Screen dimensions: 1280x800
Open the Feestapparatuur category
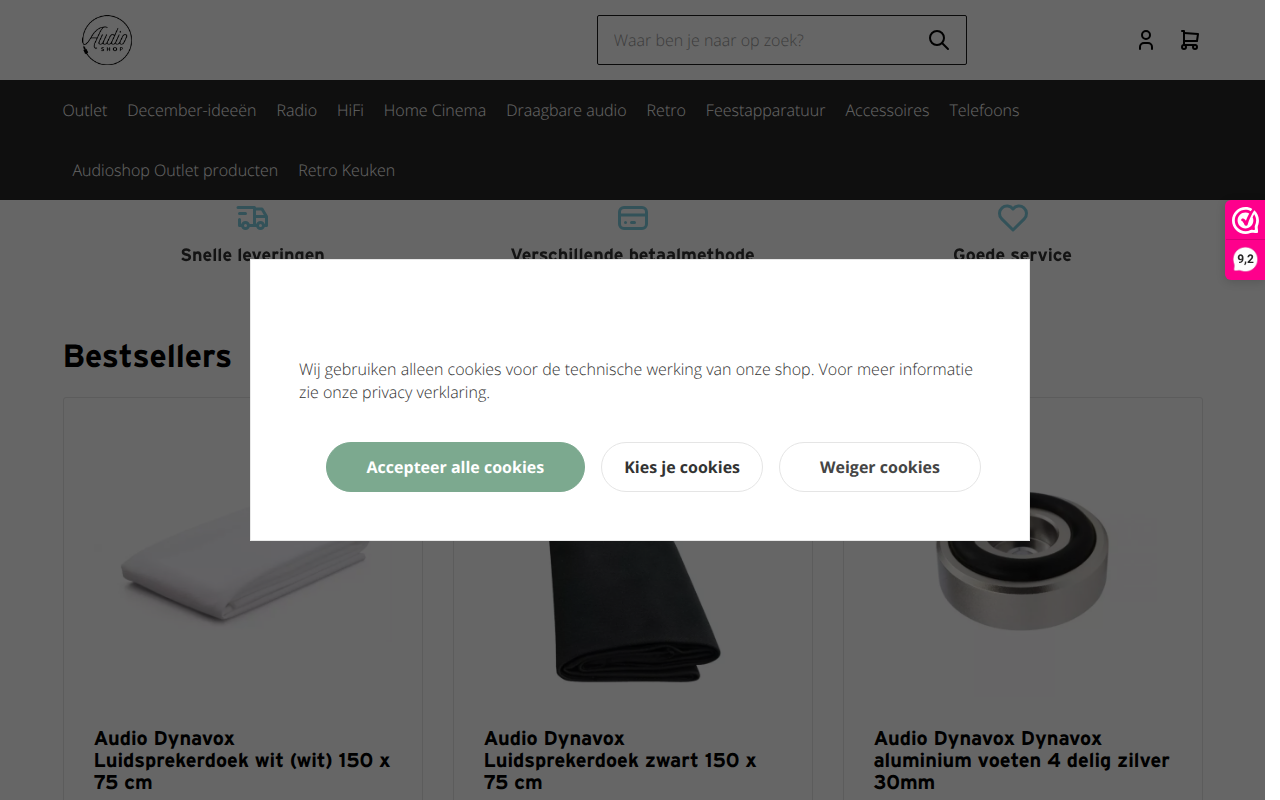tap(765, 110)
